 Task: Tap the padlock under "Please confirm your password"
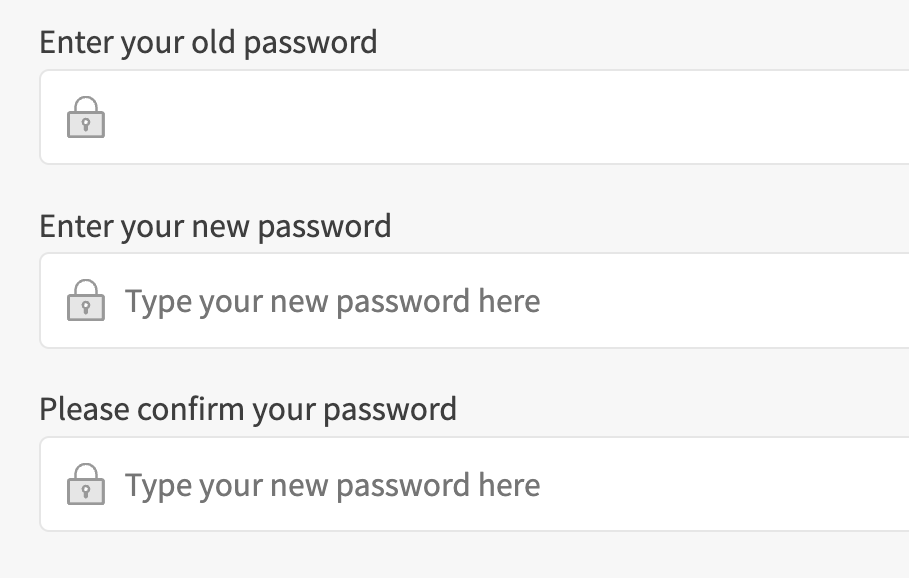(86, 485)
